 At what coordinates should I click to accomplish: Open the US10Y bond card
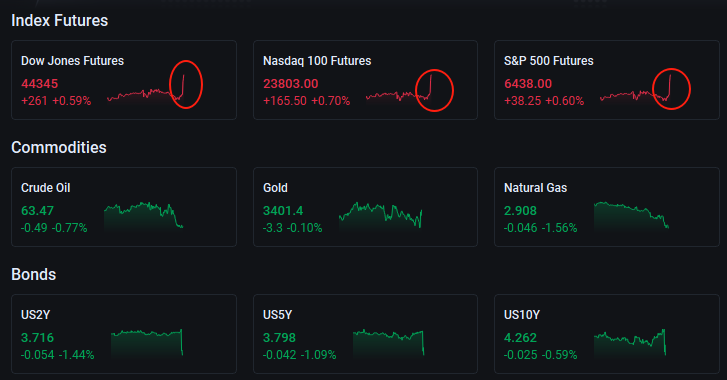coord(607,334)
